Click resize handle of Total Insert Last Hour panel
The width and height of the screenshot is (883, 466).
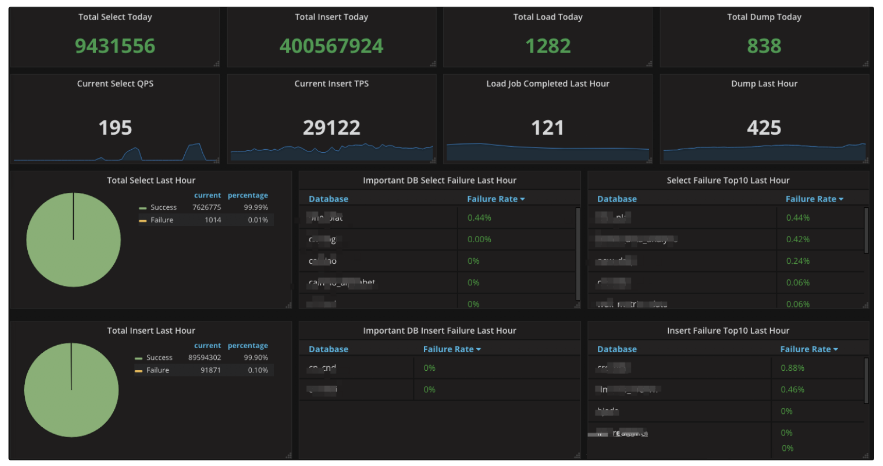click(288, 455)
